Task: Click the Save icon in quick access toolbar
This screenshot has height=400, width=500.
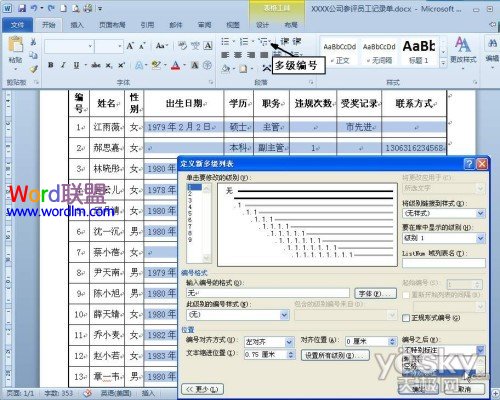Action: pos(22,8)
